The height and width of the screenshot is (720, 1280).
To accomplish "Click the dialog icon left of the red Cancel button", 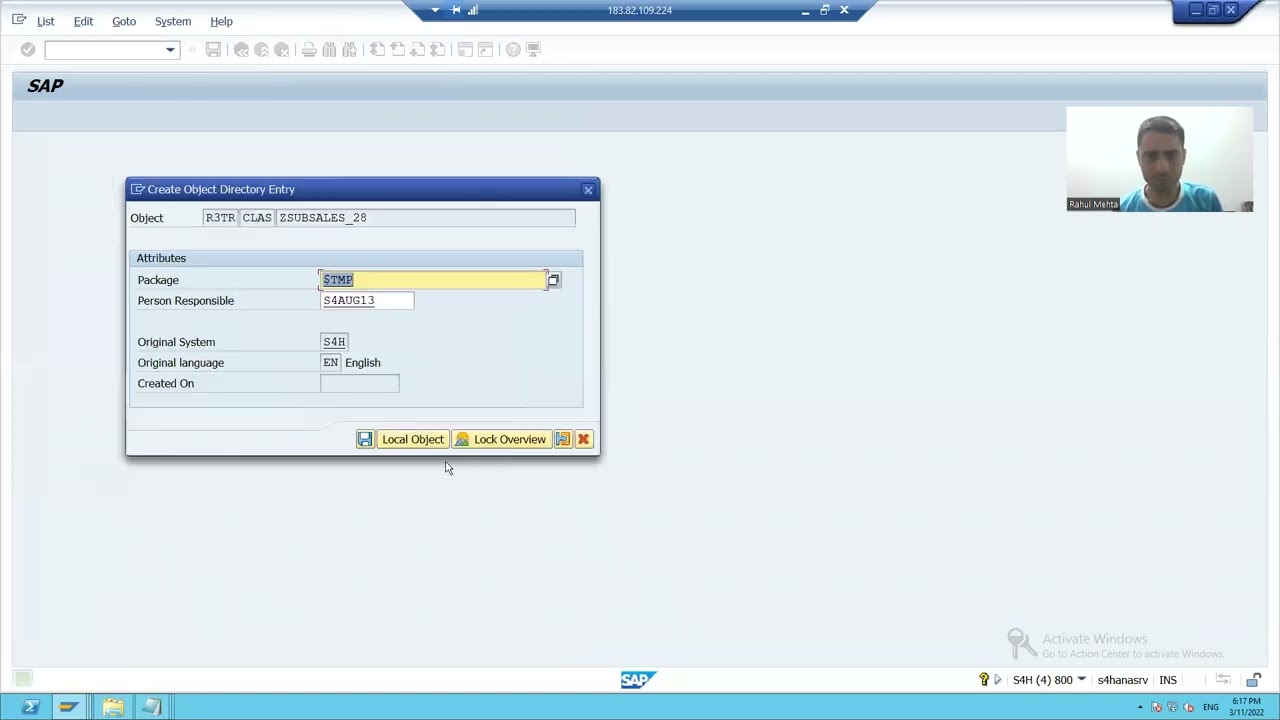I will [563, 439].
